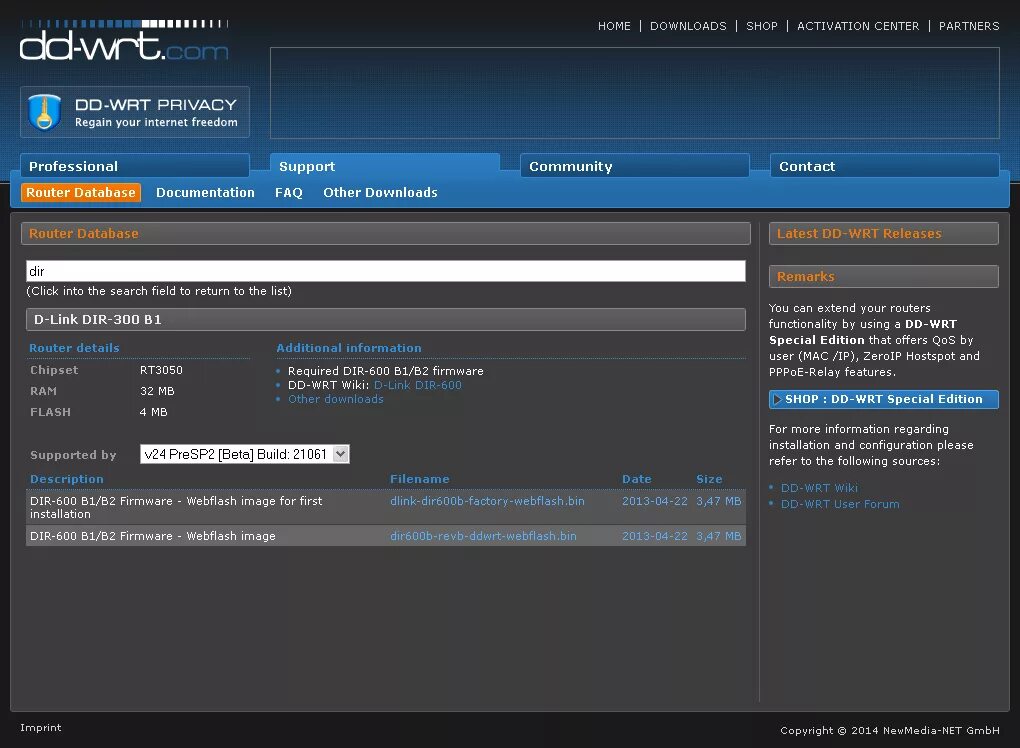Screen dimensions: 1020x748
Task: Open the DD-WRT Privacy banner
Action: click(x=135, y=112)
